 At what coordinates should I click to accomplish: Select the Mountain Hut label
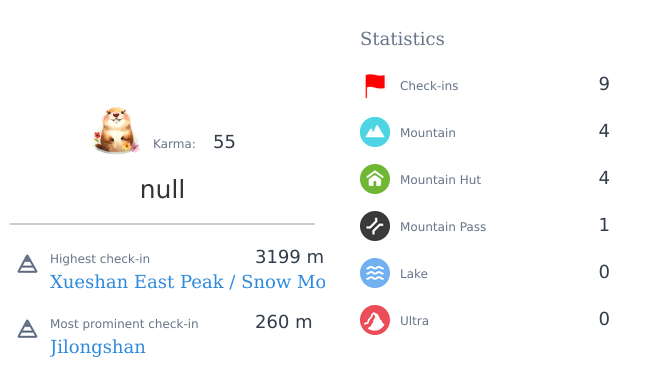coord(440,180)
